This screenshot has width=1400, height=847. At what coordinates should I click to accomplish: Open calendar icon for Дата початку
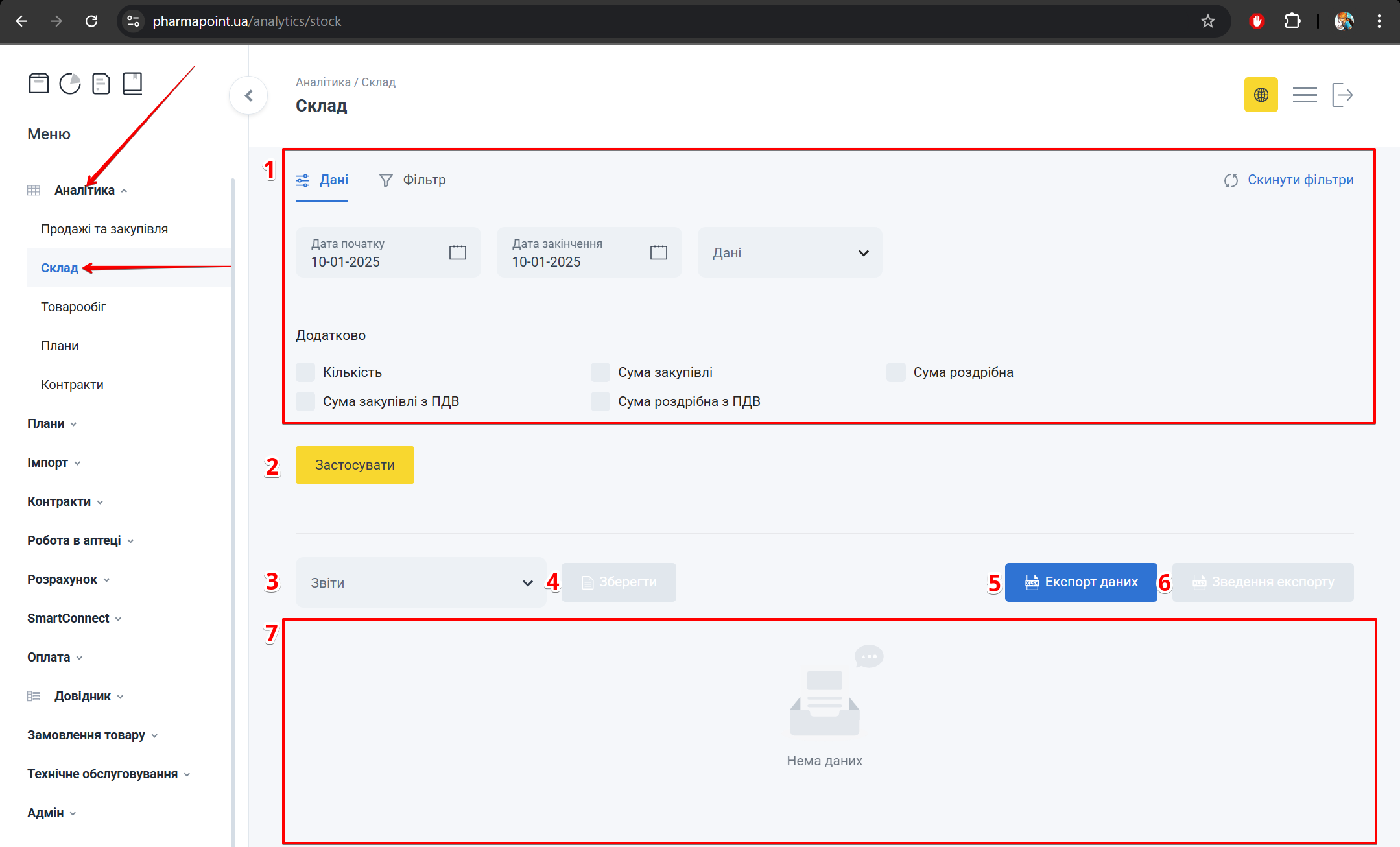point(457,252)
